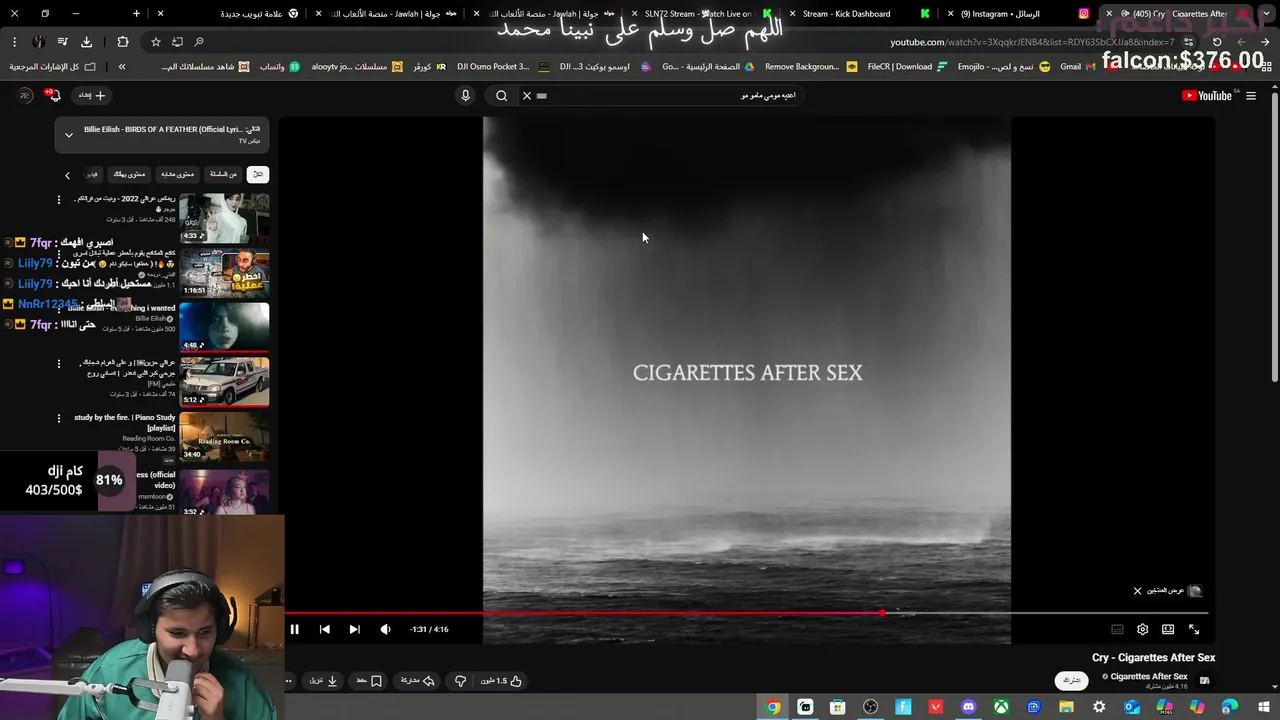The width and height of the screenshot is (1280, 720).
Task: Open options for remix 2022 video
Action: pyautogui.click(x=59, y=199)
